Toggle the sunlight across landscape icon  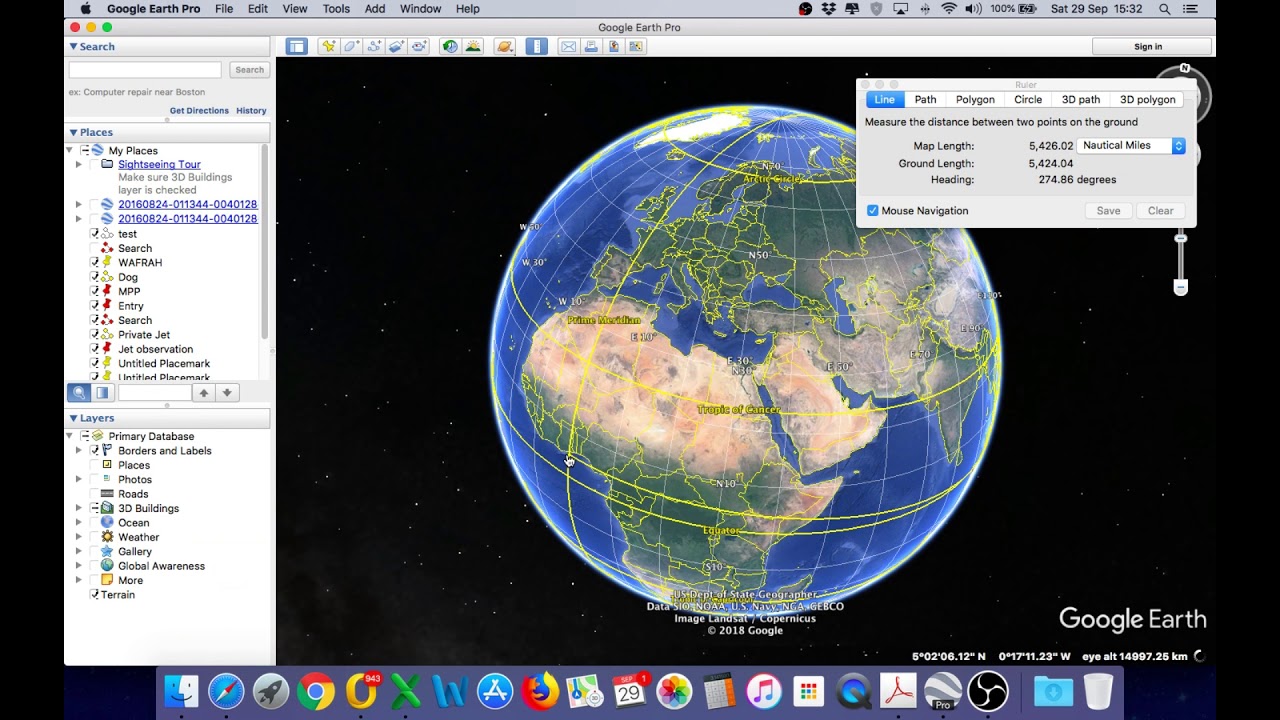(x=473, y=46)
